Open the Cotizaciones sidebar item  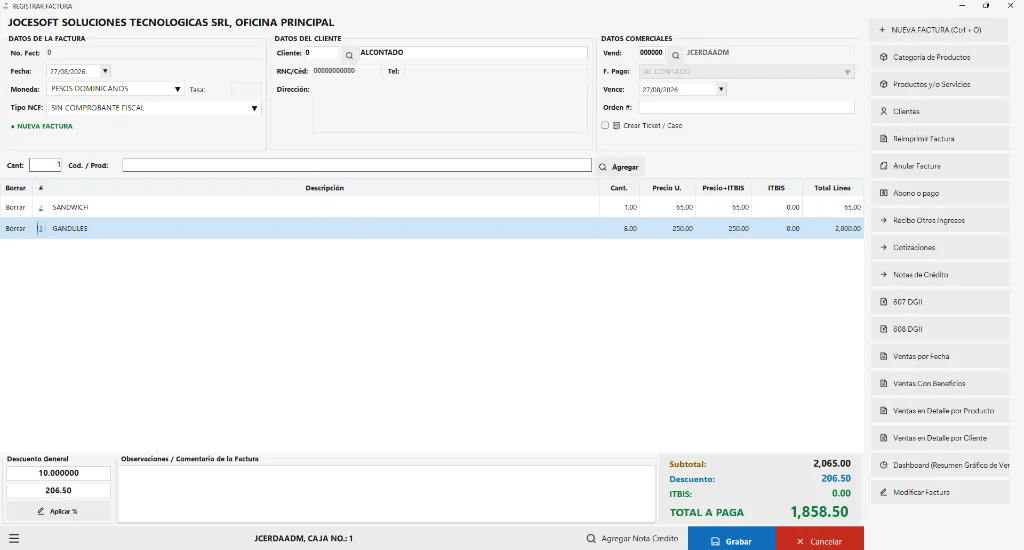(940, 248)
